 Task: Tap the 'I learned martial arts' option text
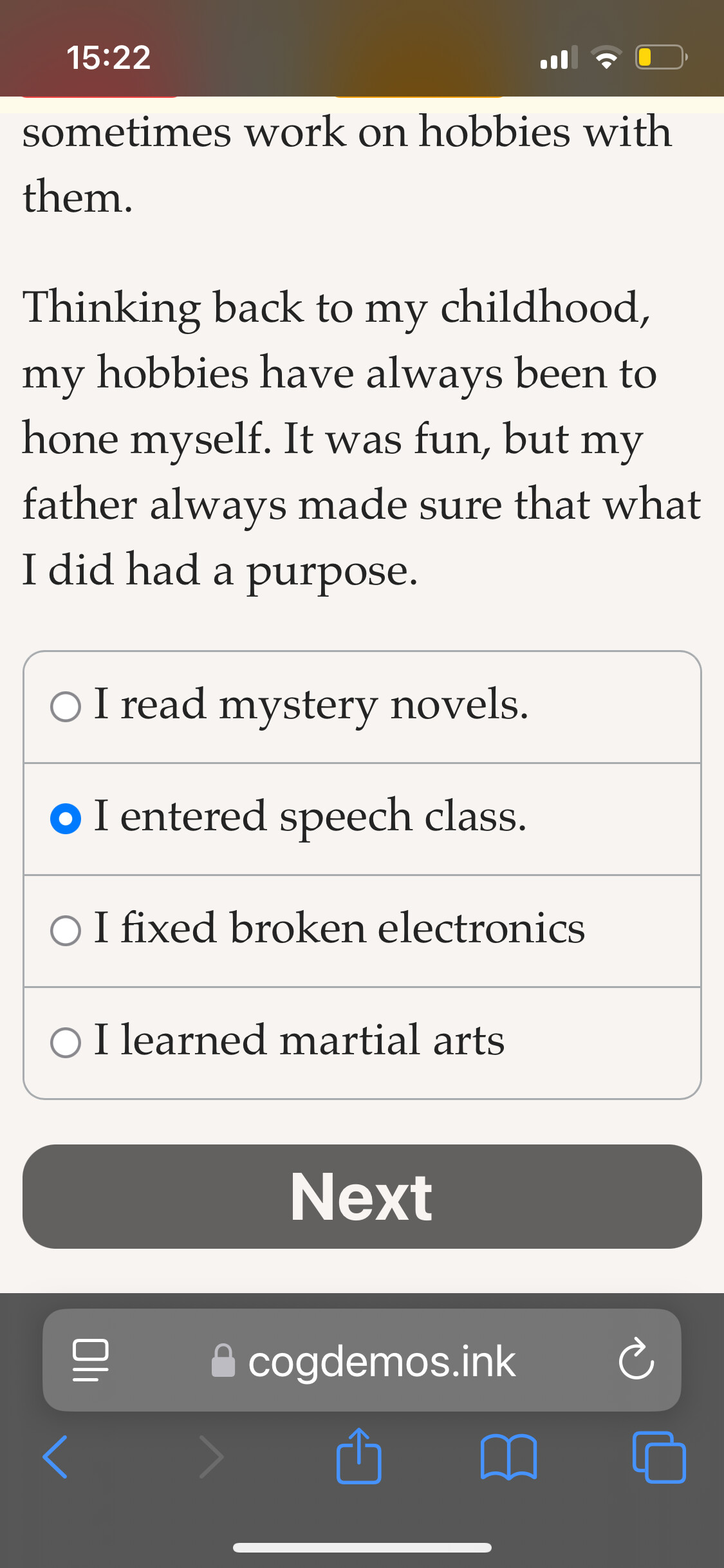(299, 1040)
